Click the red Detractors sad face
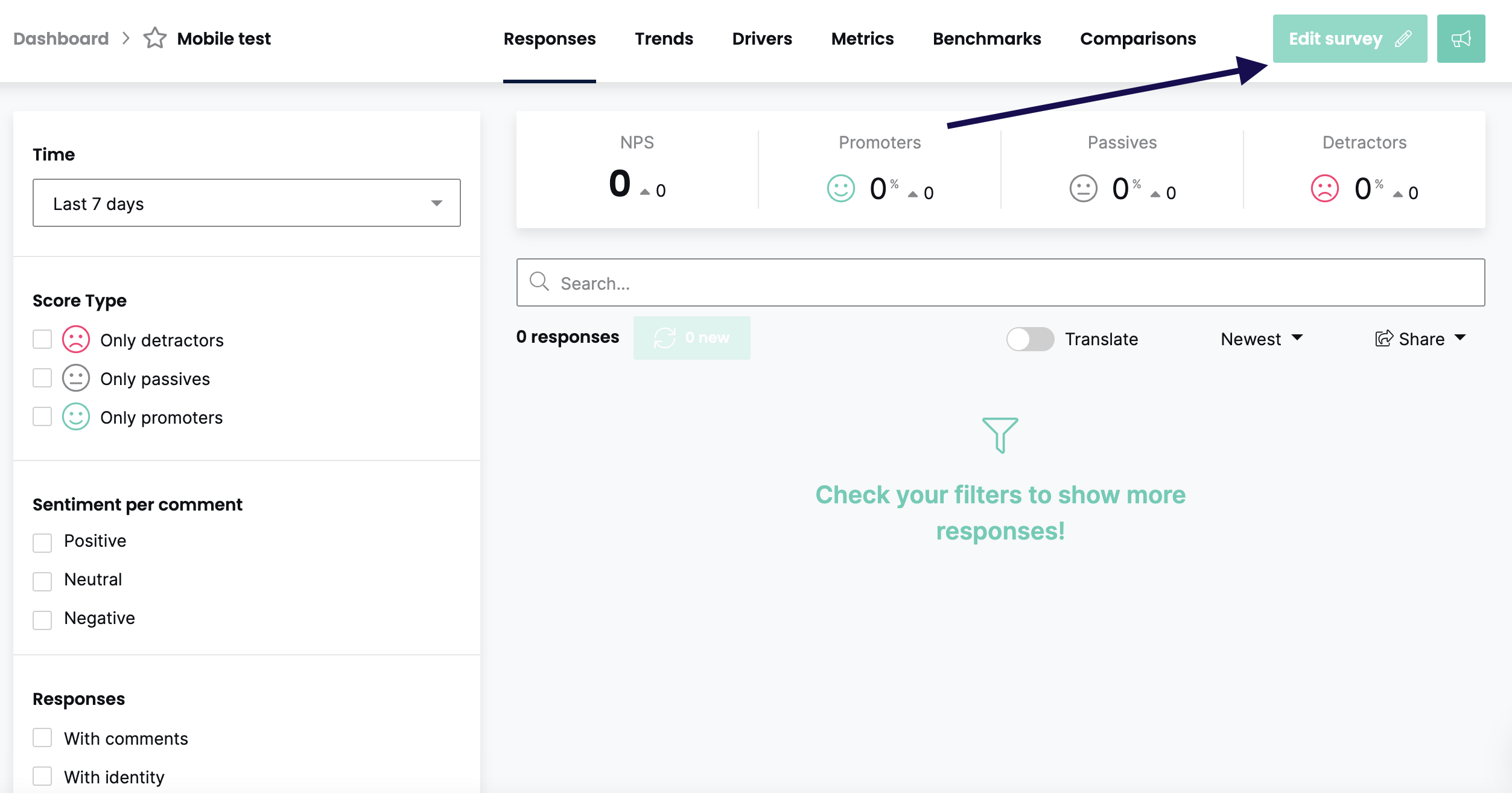This screenshot has height=793, width=1512. (x=1324, y=189)
